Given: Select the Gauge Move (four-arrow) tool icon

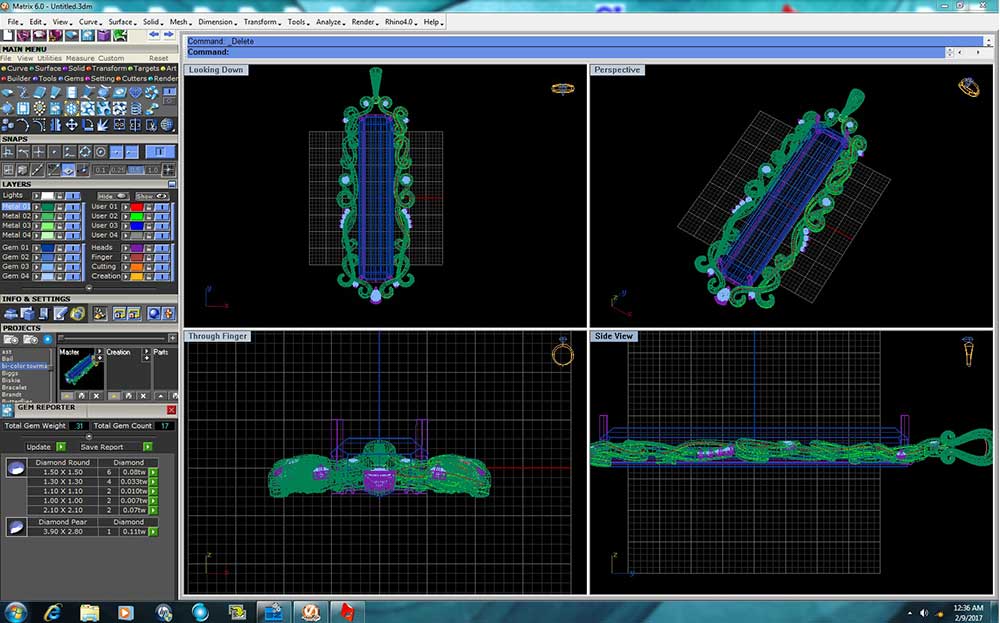Looking at the screenshot, I should [71, 124].
